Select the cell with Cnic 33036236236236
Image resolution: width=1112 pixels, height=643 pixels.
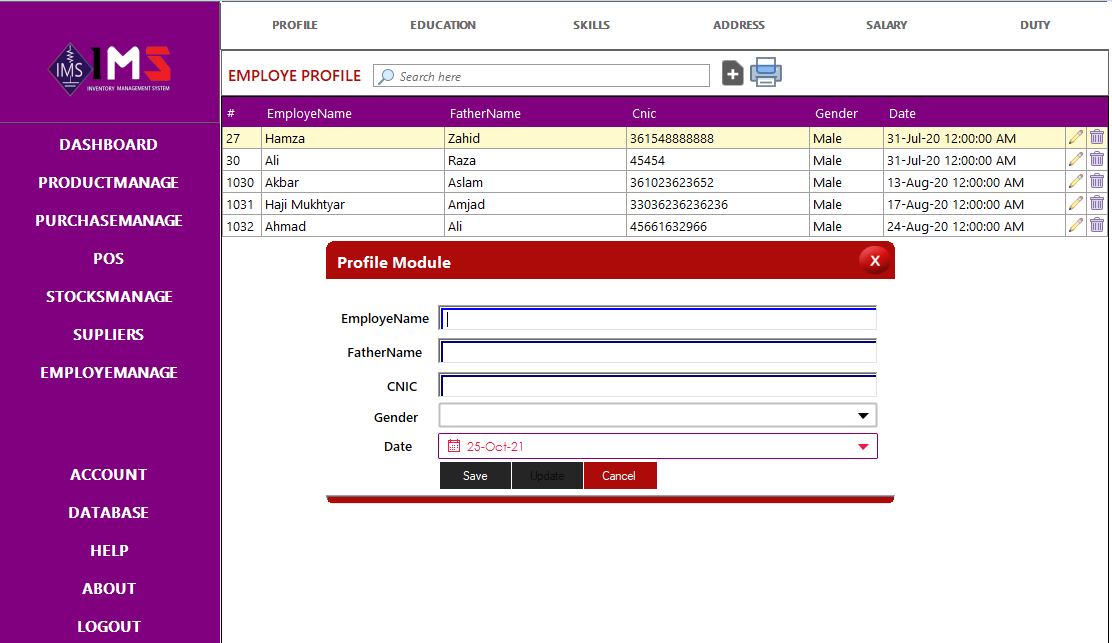(718, 204)
